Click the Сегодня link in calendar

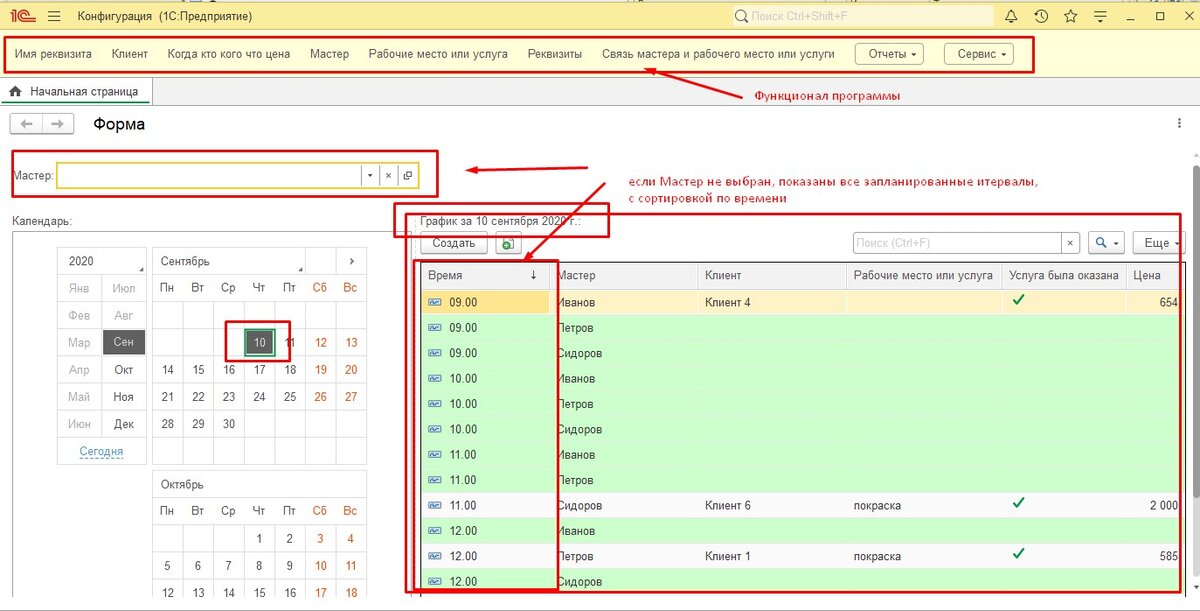(x=101, y=451)
